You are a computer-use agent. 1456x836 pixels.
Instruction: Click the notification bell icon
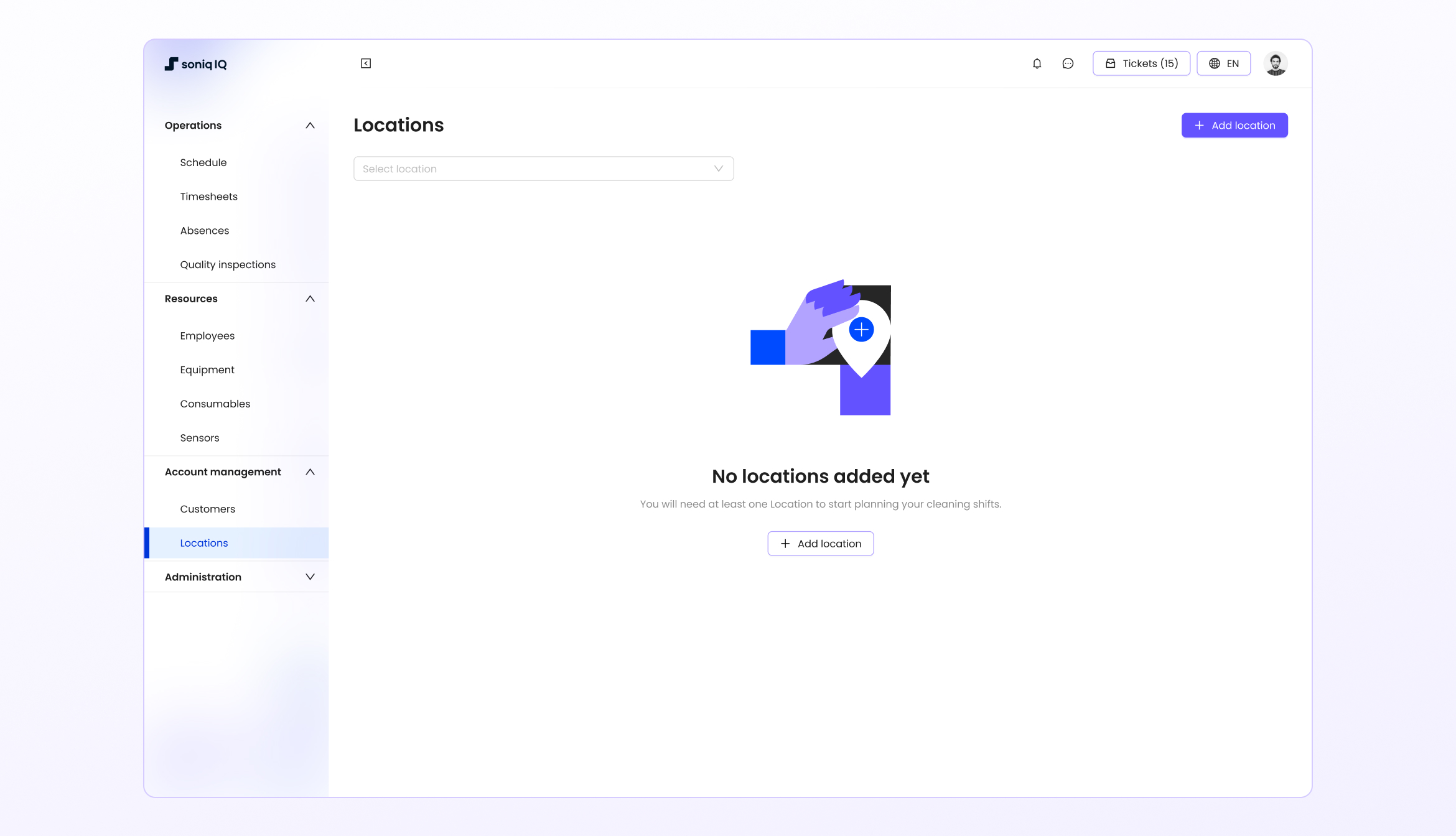1037,63
